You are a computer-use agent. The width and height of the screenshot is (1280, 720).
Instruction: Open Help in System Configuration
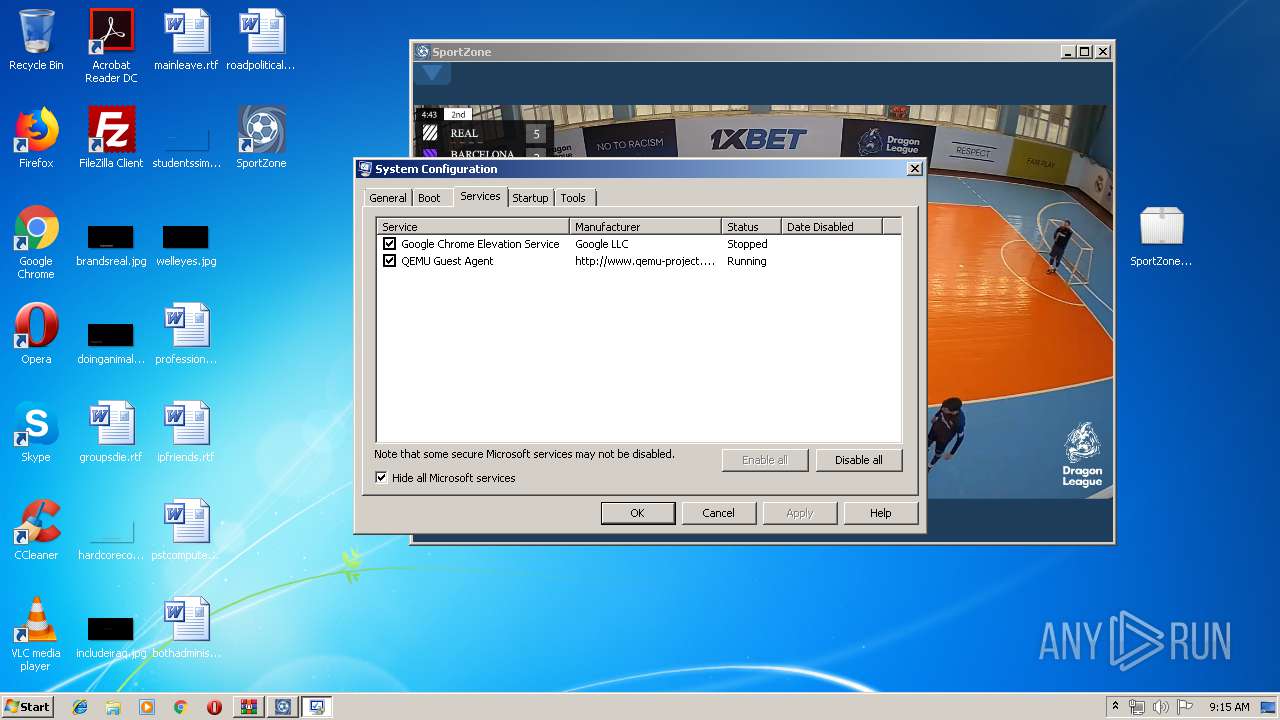click(x=880, y=513)
